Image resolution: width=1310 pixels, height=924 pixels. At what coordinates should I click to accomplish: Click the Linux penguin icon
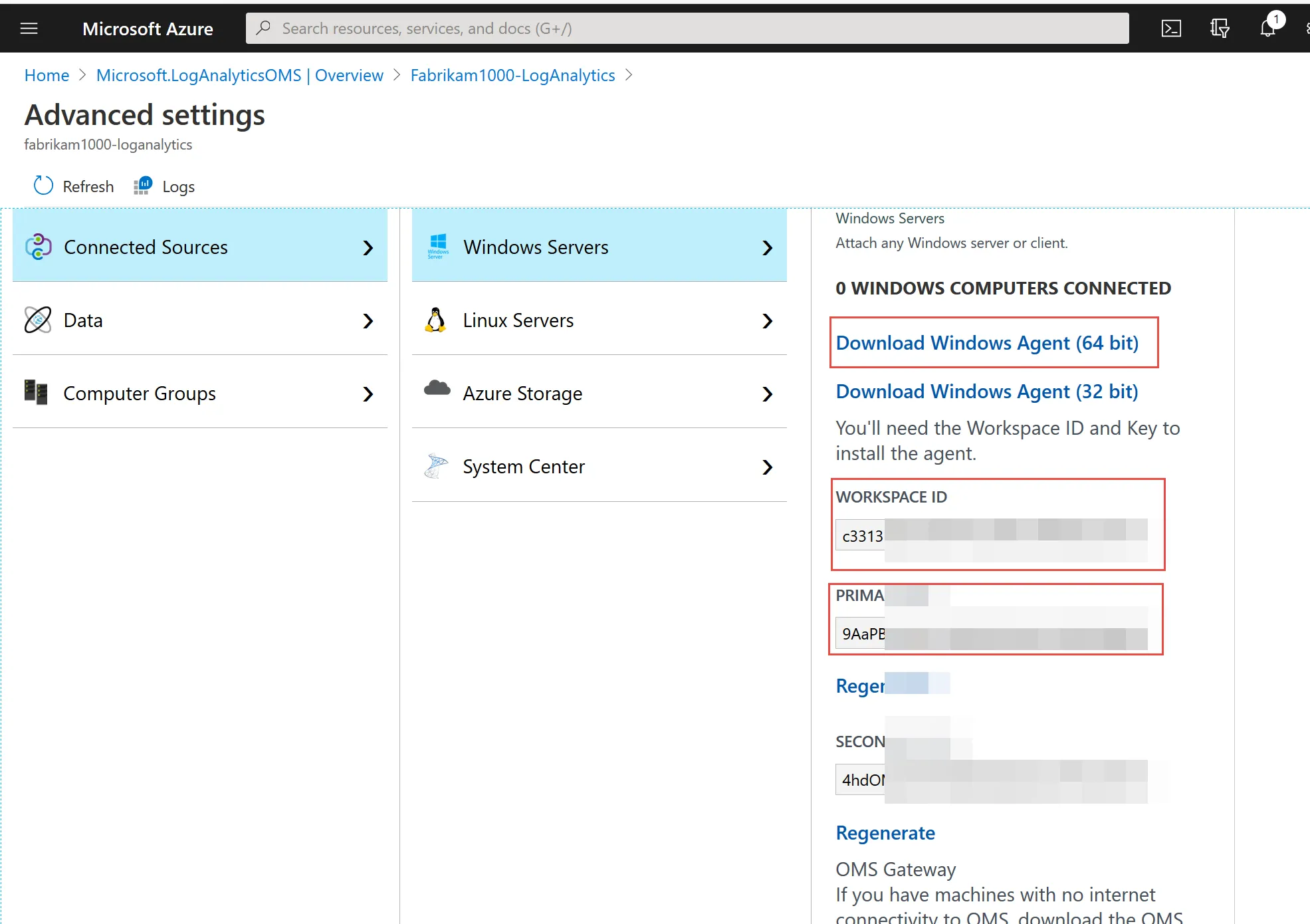pyautogui.click(x=436, y=320)
